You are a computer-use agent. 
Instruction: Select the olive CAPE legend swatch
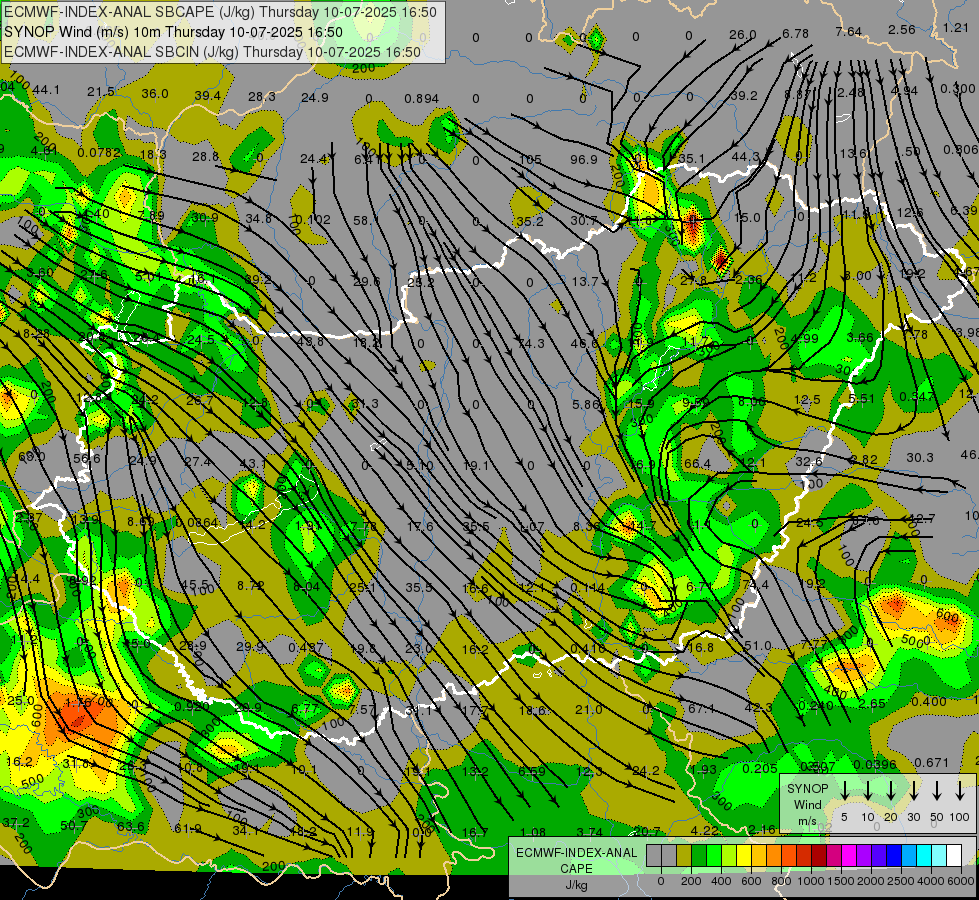(x=684, y=855)
